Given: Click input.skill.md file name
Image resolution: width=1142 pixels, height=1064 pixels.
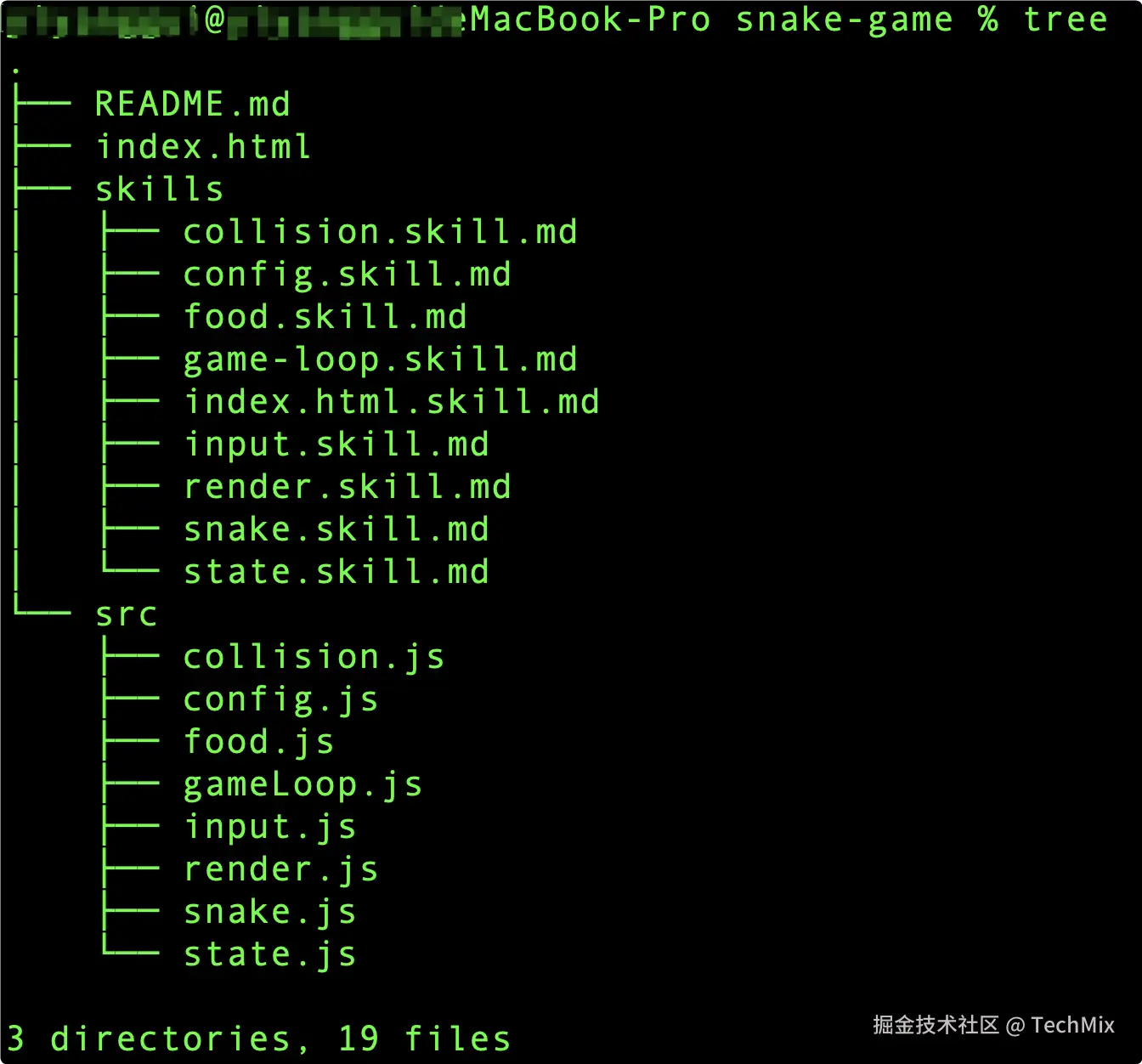Looking at the screenshot, I should click(x=336, y=444).
